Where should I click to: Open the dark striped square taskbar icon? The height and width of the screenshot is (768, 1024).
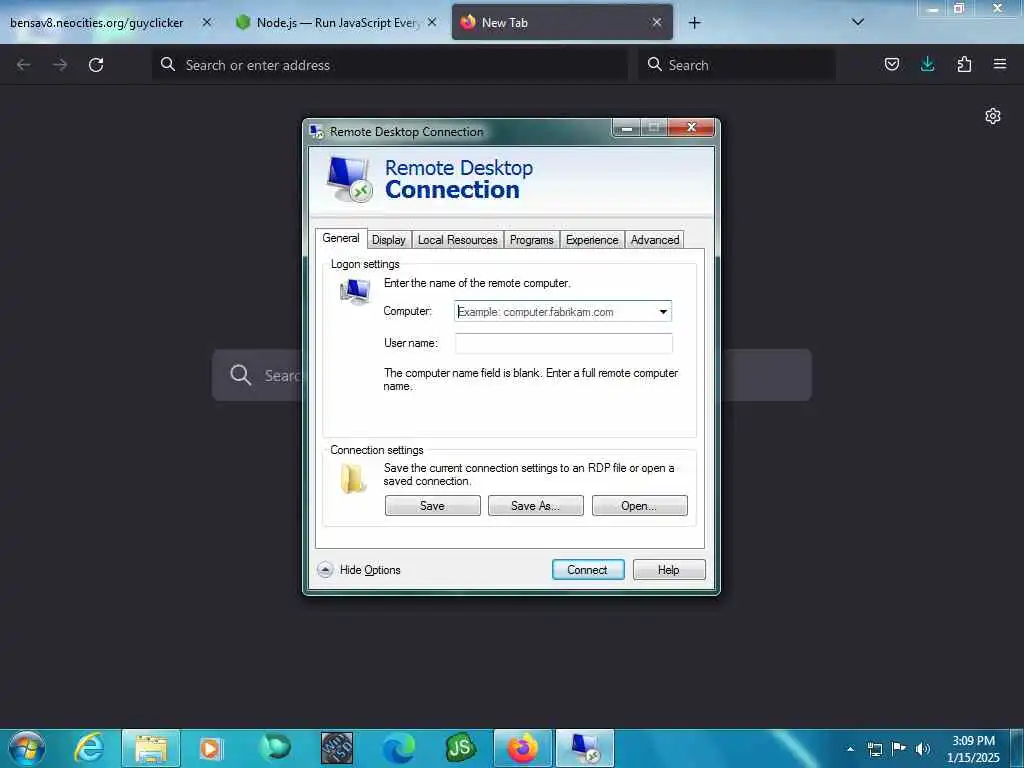click(x=337, y=748)
